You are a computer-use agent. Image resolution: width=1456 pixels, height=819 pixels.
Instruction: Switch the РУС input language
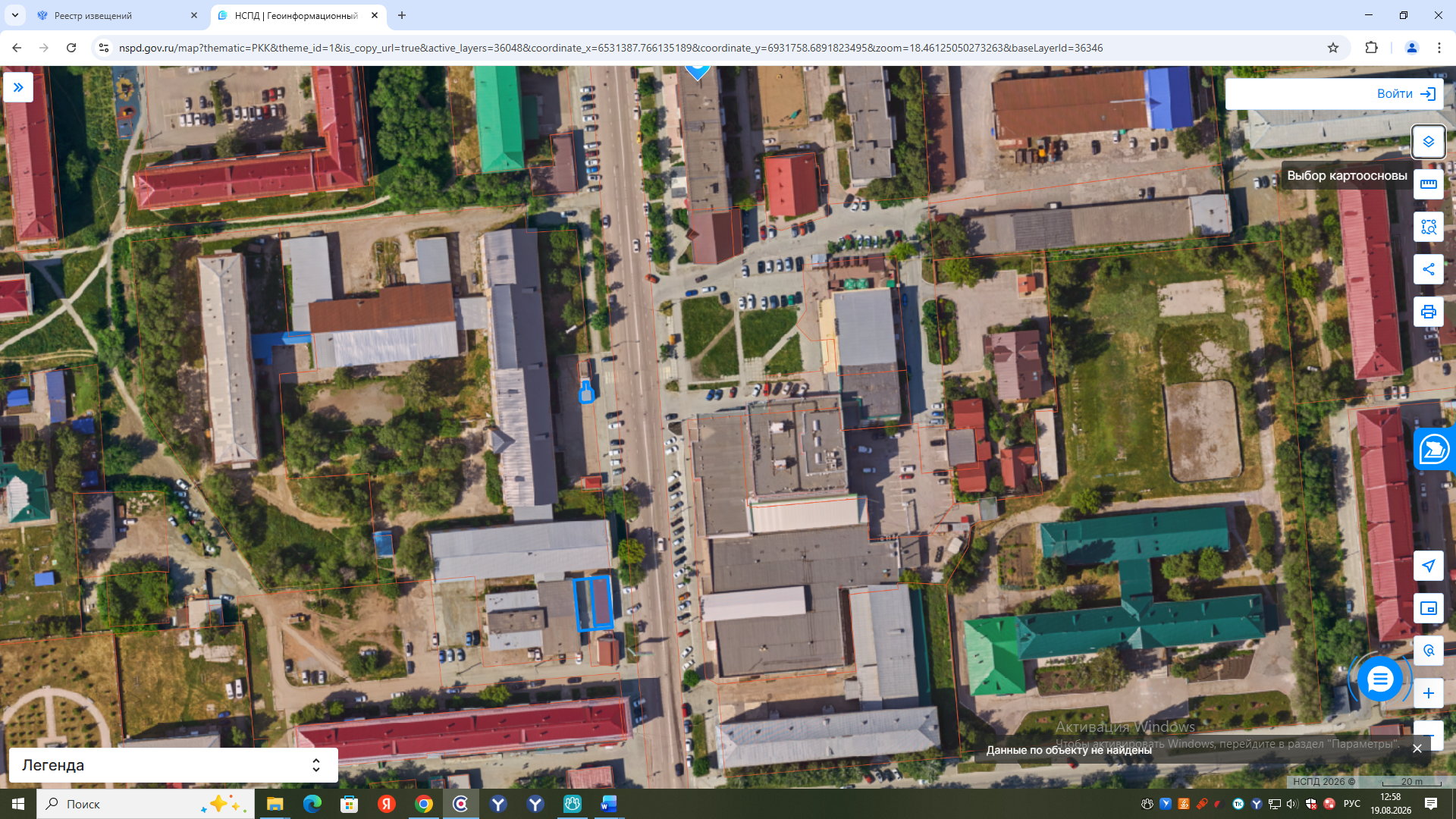[x=1351, y=804]
